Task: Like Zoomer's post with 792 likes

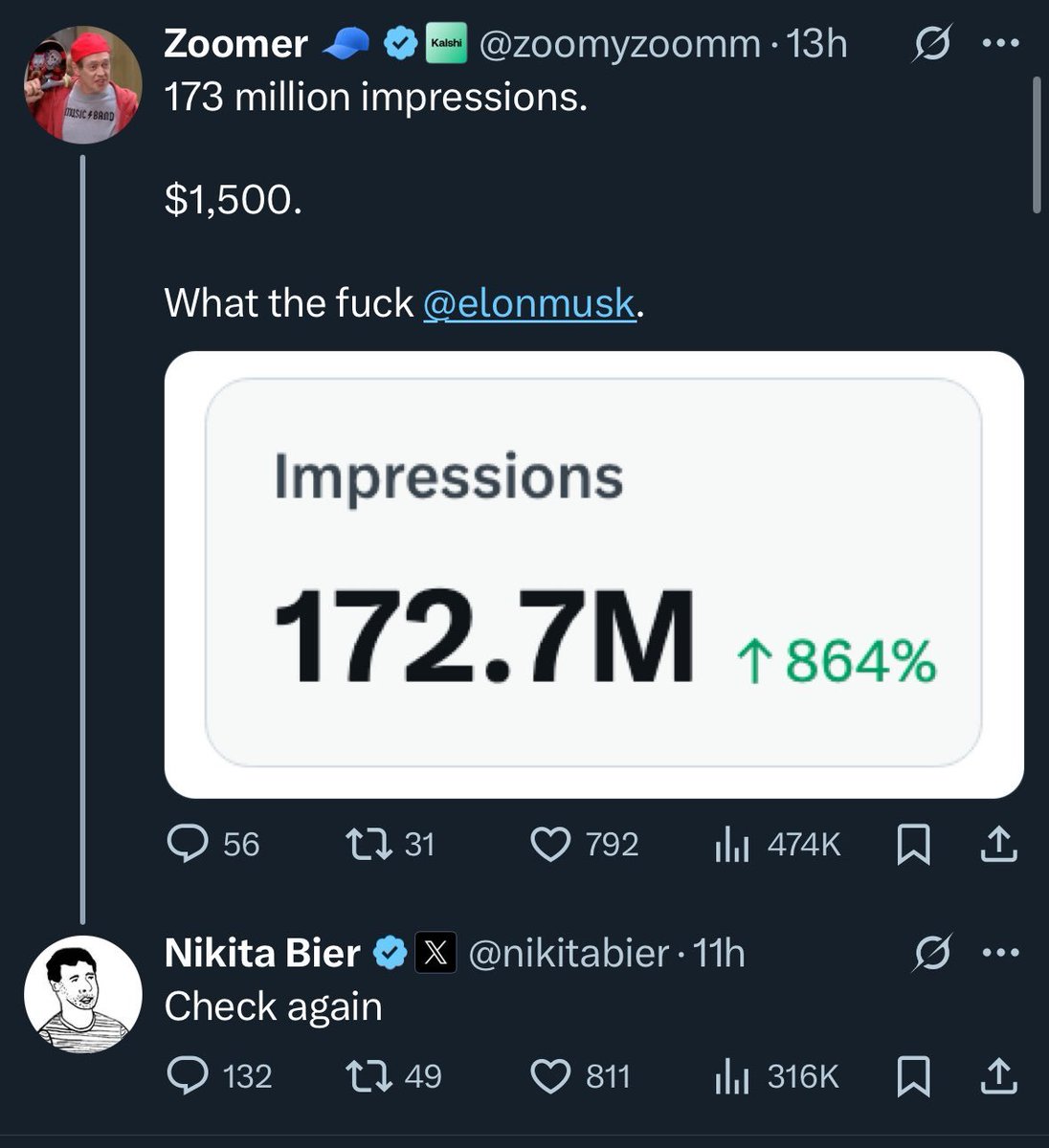Action: 550,844
